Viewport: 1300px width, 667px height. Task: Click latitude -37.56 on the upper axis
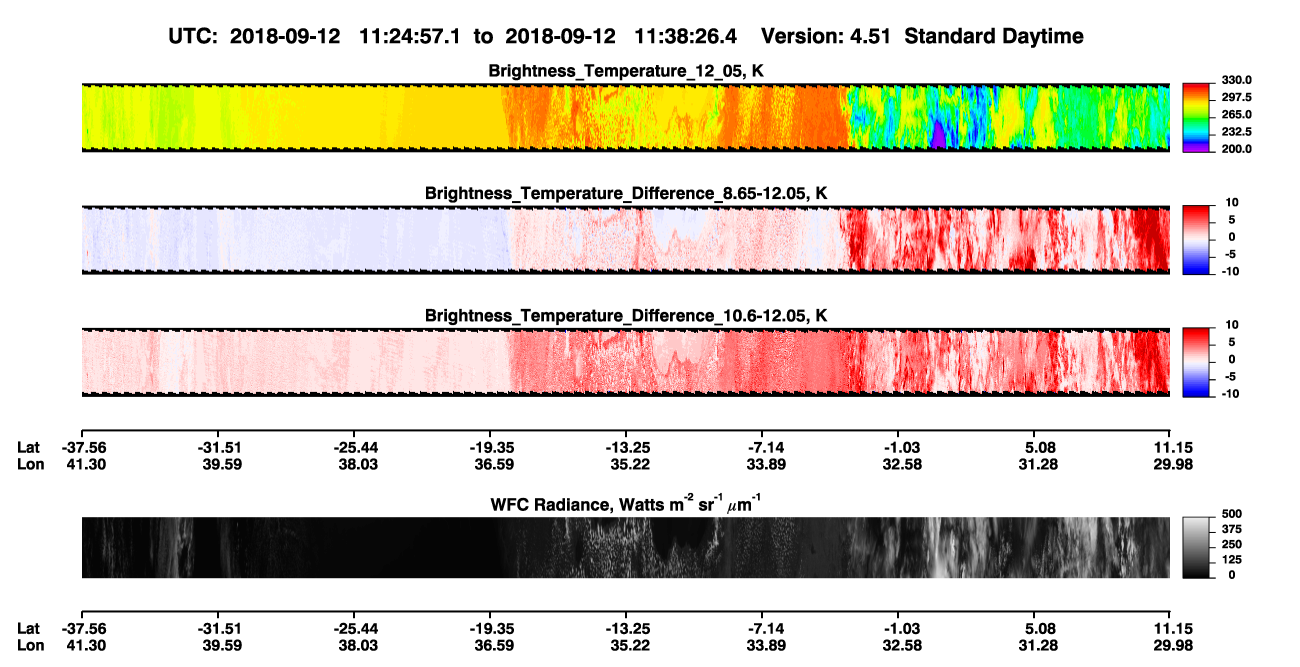83,448
